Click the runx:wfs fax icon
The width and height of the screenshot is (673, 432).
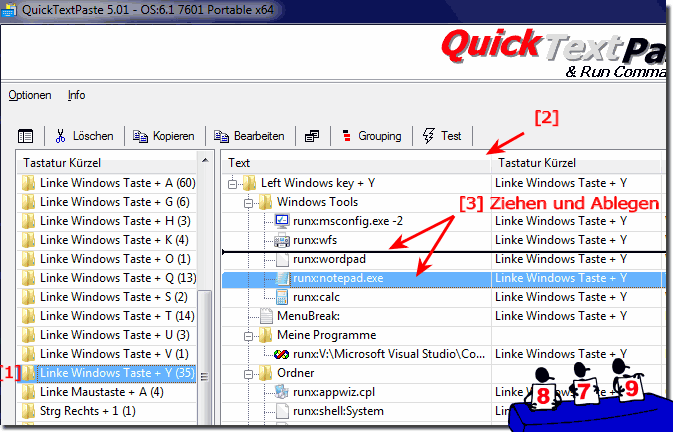tap(282, 240)
